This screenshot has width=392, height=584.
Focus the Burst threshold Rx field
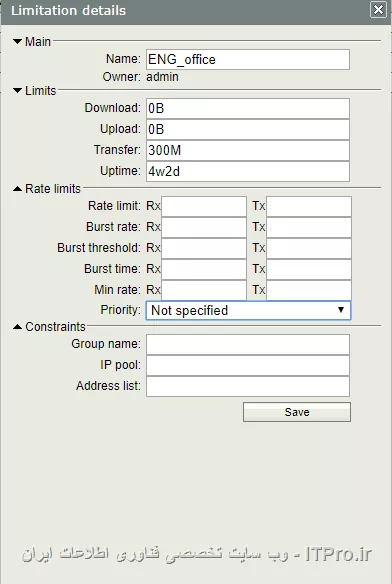tap(204, 248)
